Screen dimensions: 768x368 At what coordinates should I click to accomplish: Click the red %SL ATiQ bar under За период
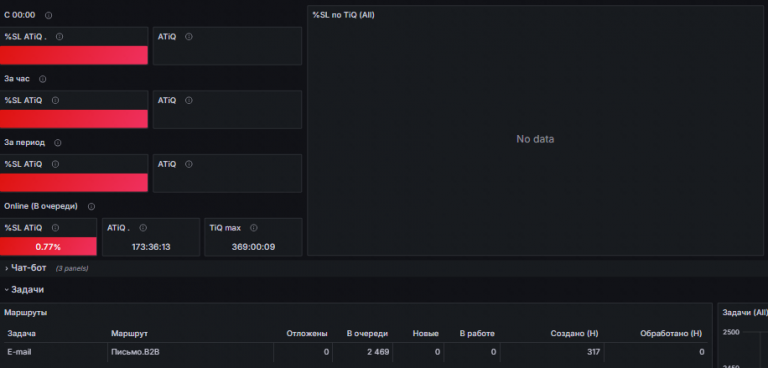point(73,183)
